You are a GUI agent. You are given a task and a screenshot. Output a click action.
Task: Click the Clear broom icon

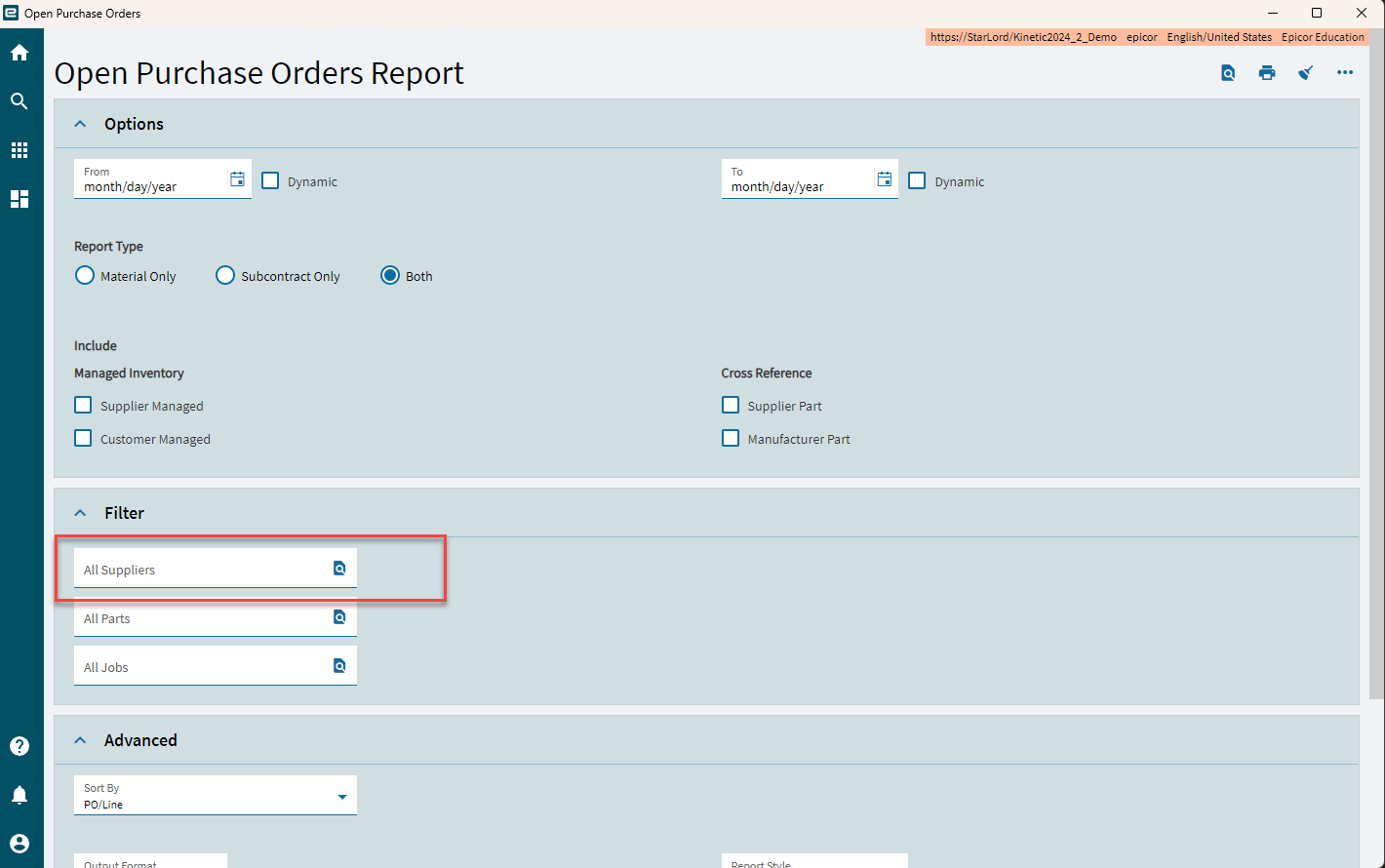pos(1306,73)
